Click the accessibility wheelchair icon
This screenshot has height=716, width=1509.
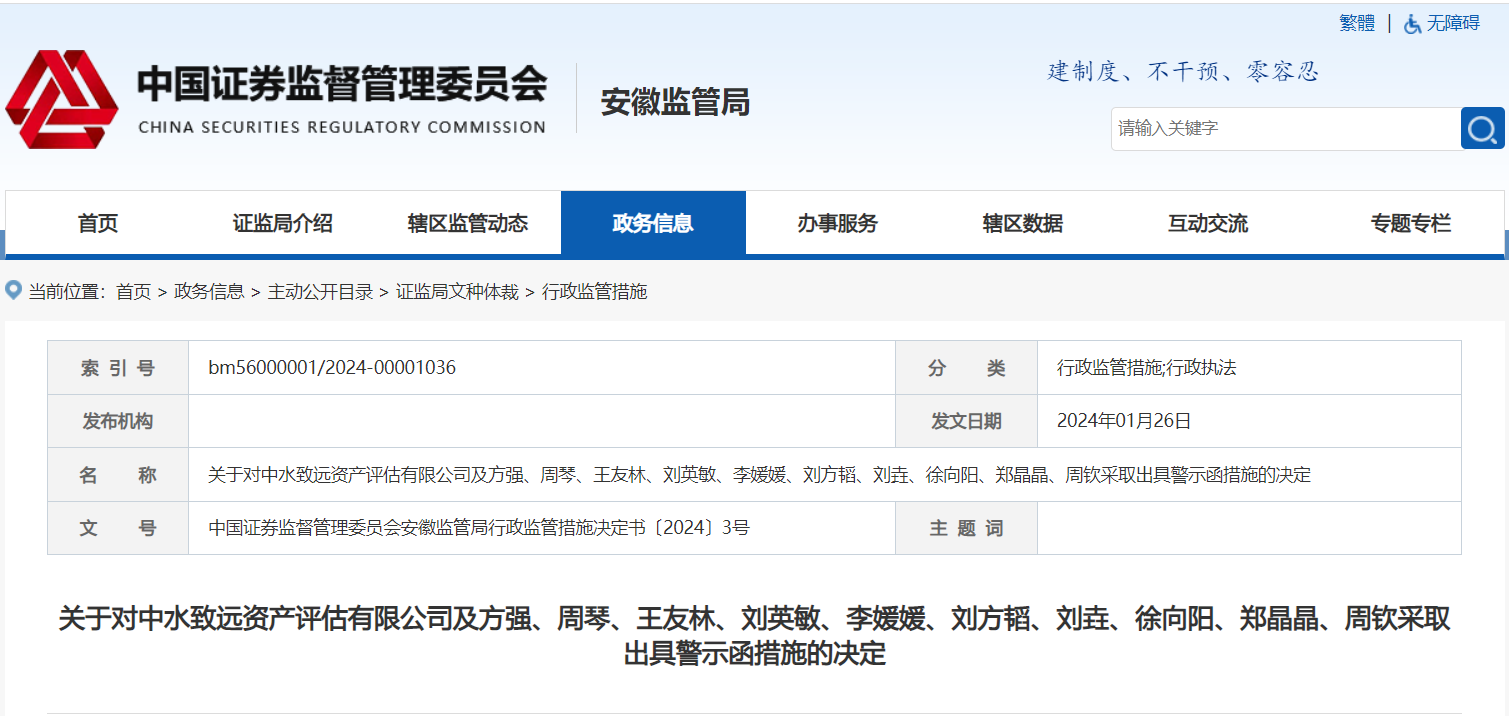coord(1412,24)
